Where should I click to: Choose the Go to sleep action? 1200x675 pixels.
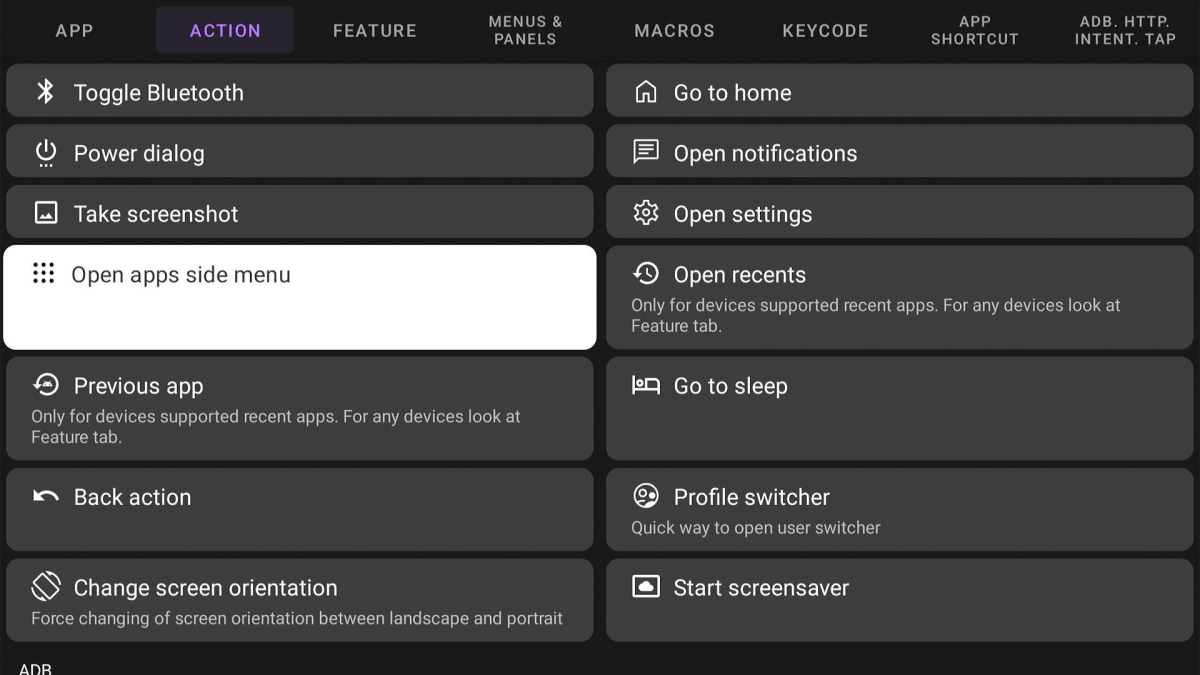click(900, 408)
